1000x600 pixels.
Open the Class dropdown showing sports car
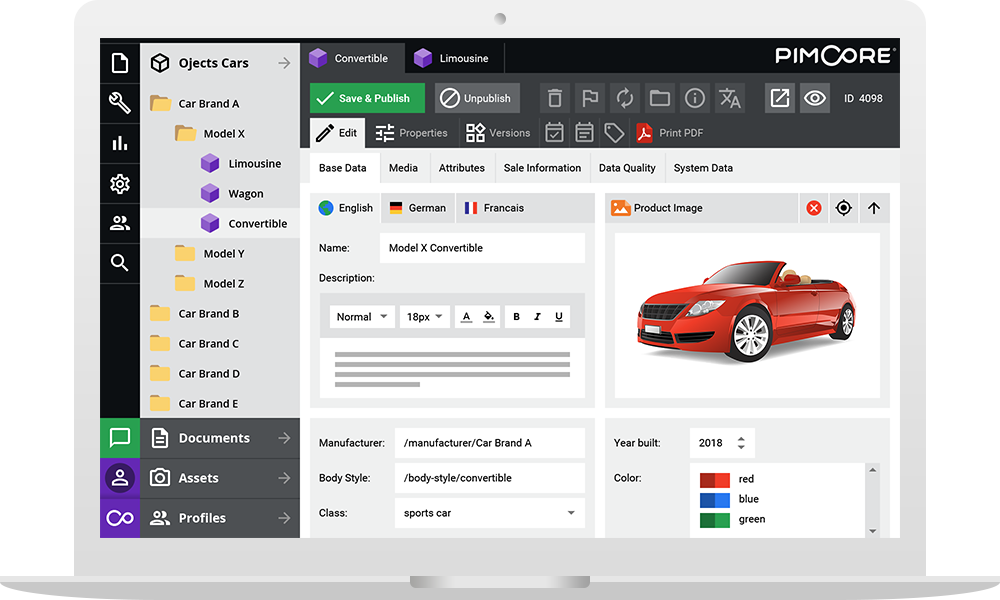coord(489,512)
